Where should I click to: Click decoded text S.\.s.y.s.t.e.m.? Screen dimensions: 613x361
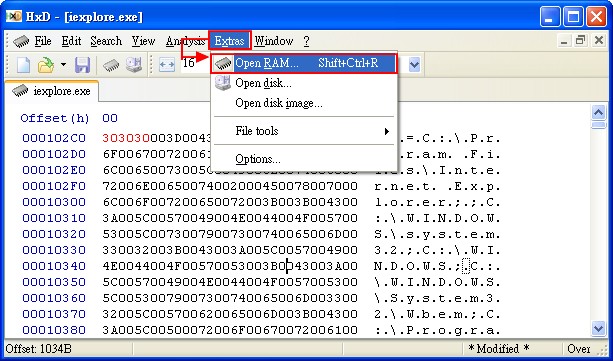click(x=437, y=235)
